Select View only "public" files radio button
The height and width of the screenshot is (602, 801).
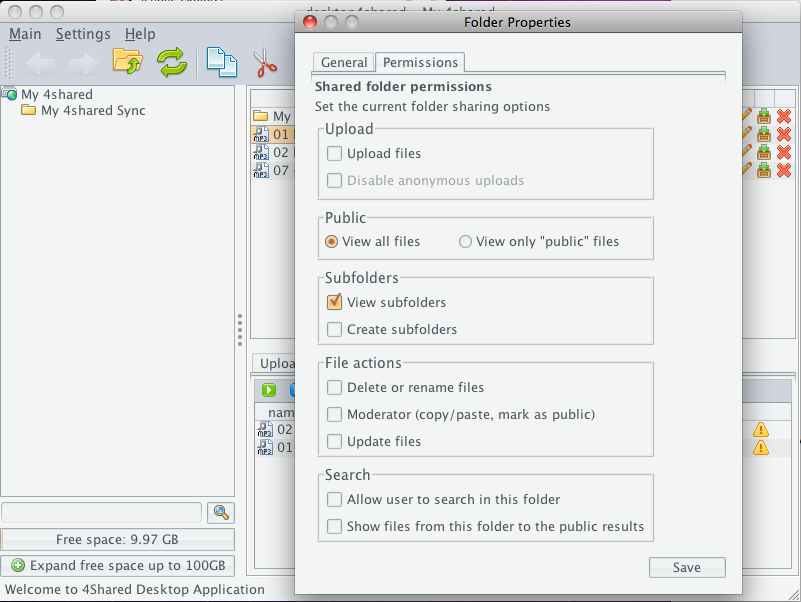pos(465,242)
